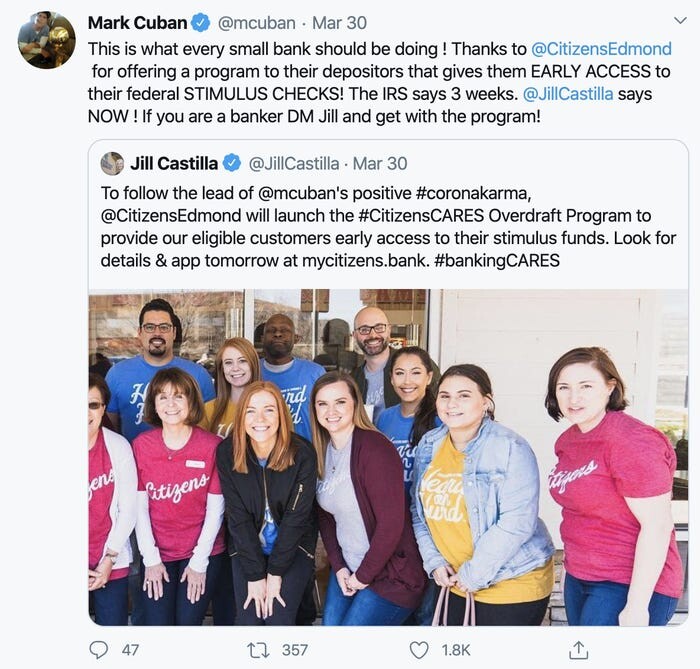Image resolution: width=700 pixels, height=669 pixels.
Task: Open Jill Castilla's small avatar
Action: pos(112,163)
